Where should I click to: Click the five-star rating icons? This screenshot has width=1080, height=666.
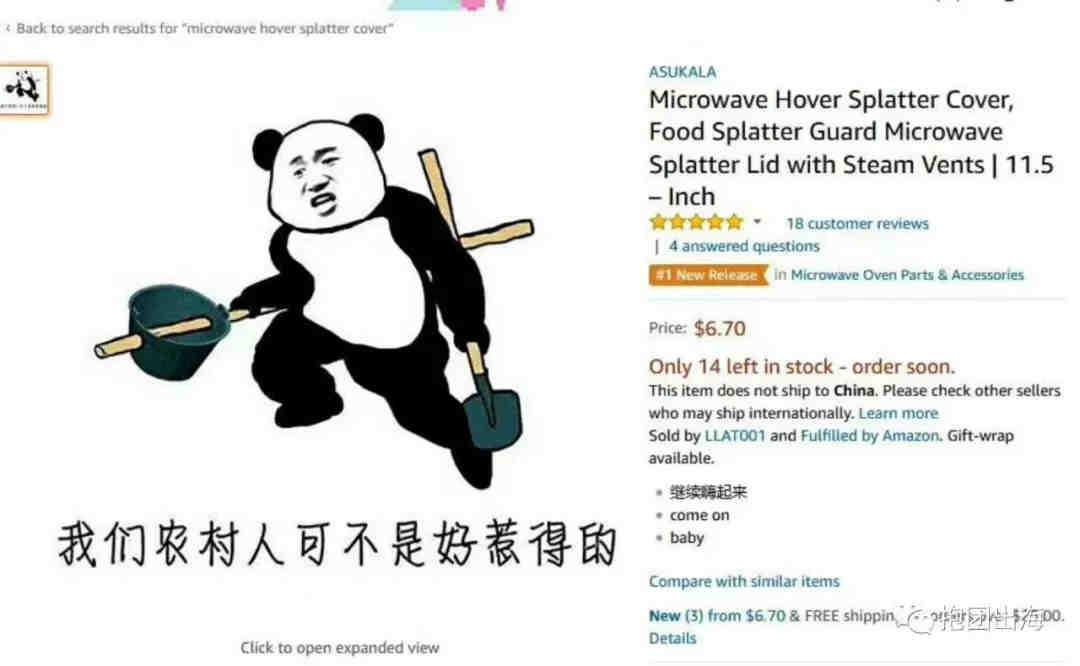pyautogui.click(x=696, y=222)
